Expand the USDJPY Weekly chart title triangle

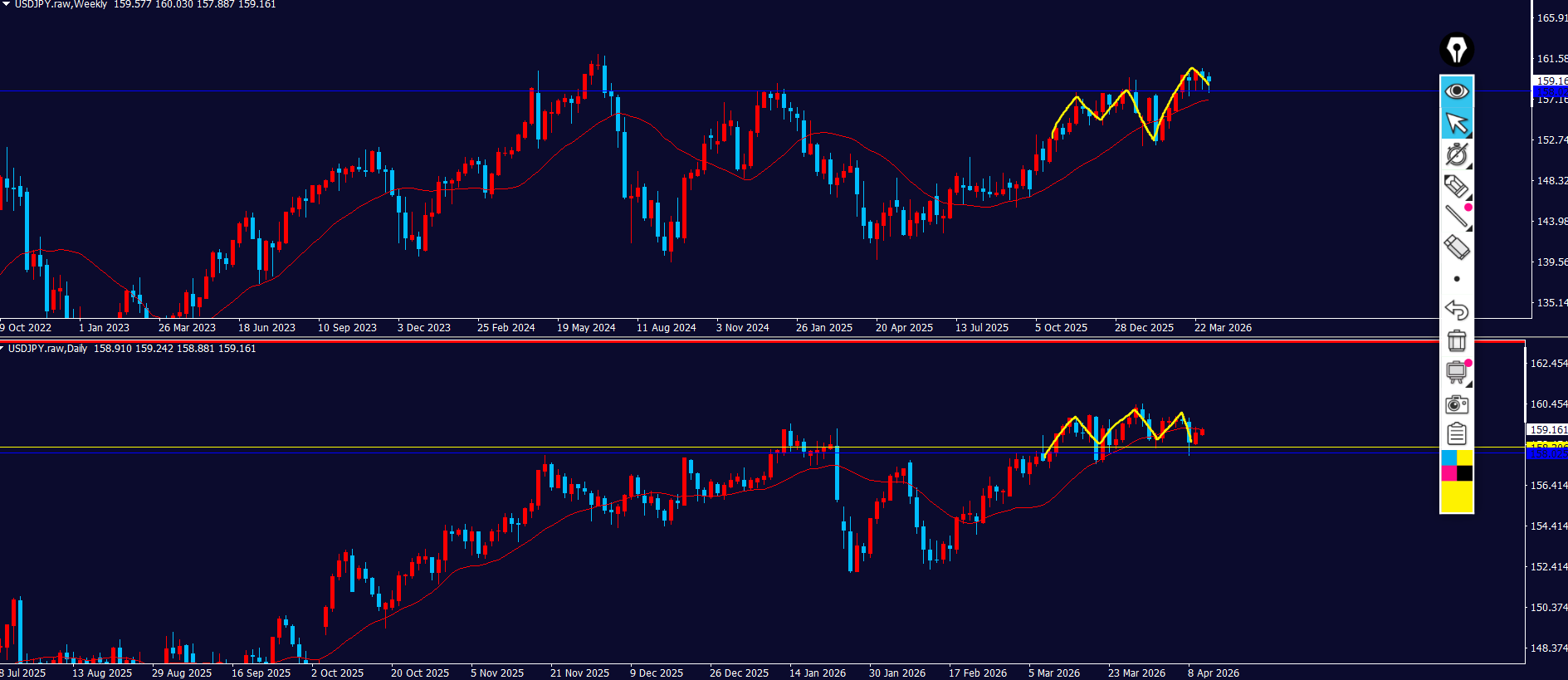click(x=5, y=4)
